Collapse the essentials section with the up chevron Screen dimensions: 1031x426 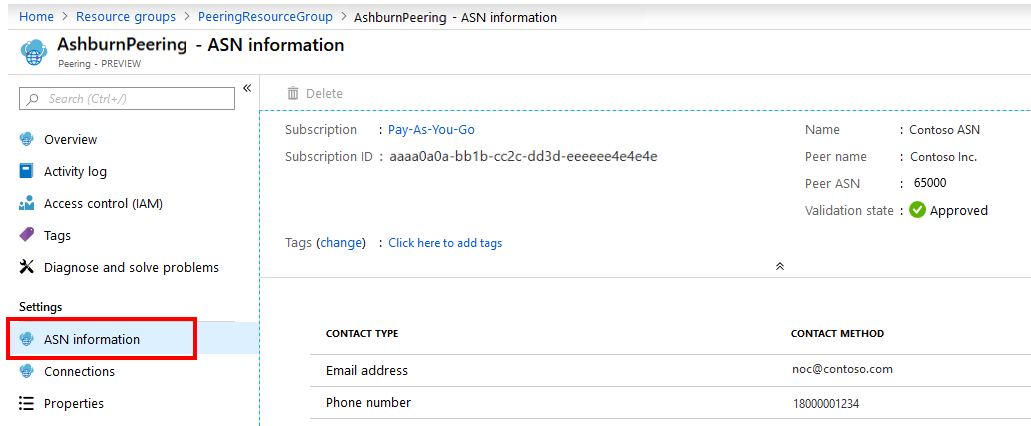[x=780, y=266]
